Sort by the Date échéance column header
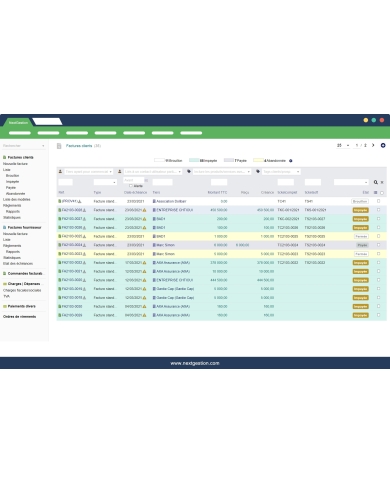This screenshot has width=390, height=484. point(135,192)
